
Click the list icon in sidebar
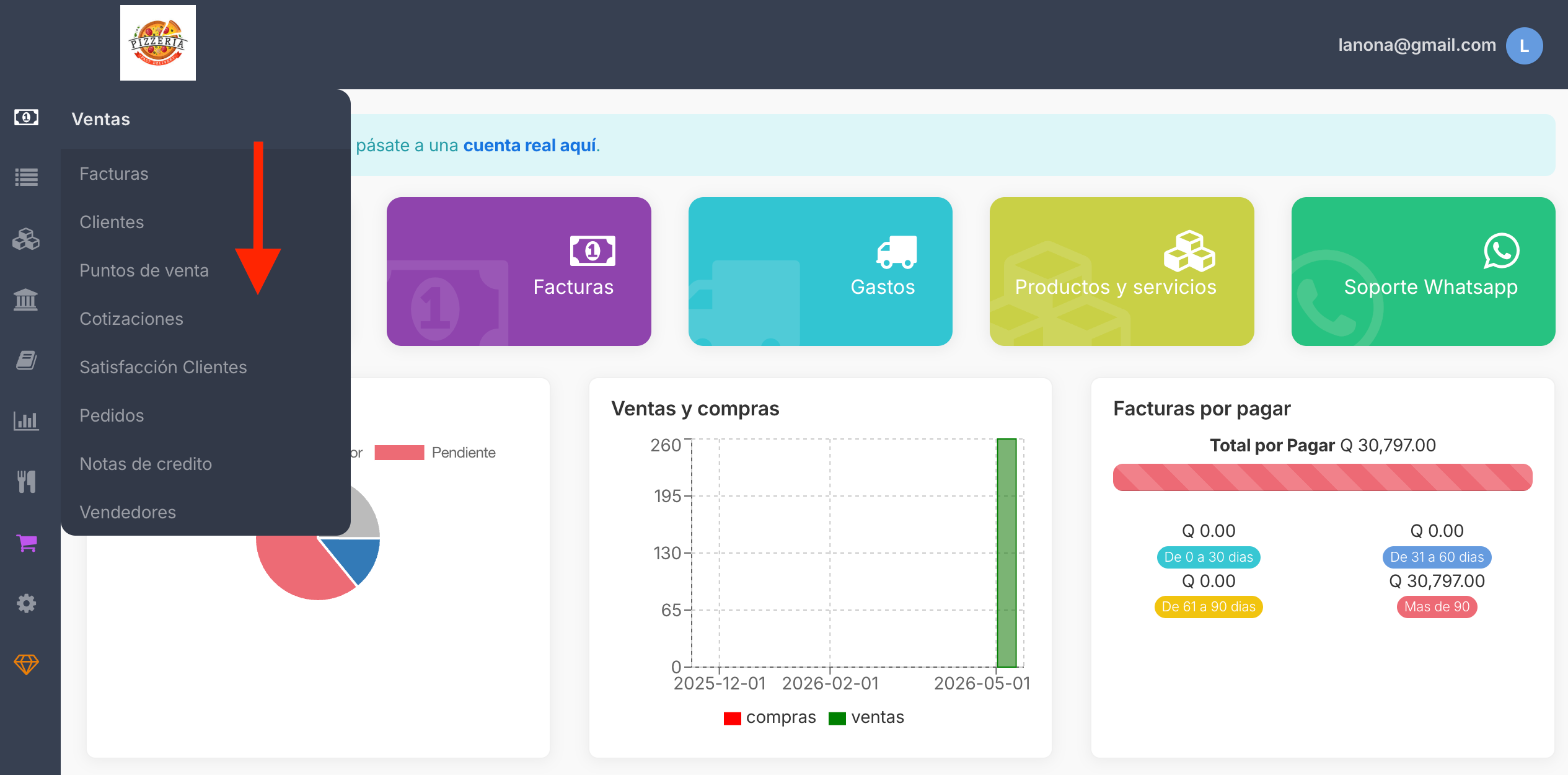[26, 177]
